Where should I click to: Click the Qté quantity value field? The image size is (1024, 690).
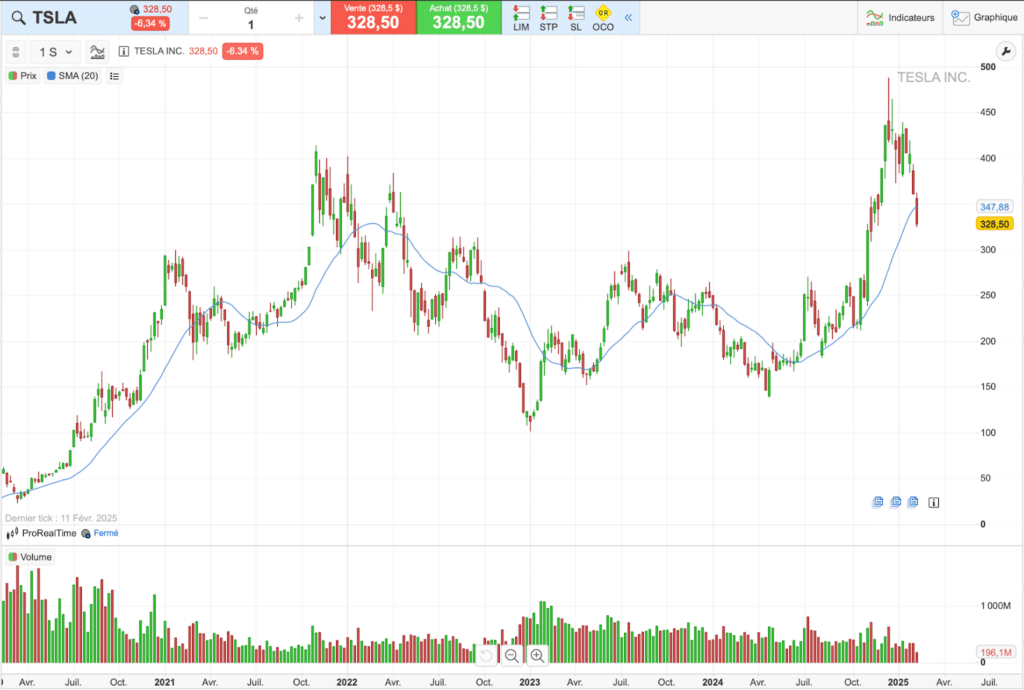(x=251, y=25)
